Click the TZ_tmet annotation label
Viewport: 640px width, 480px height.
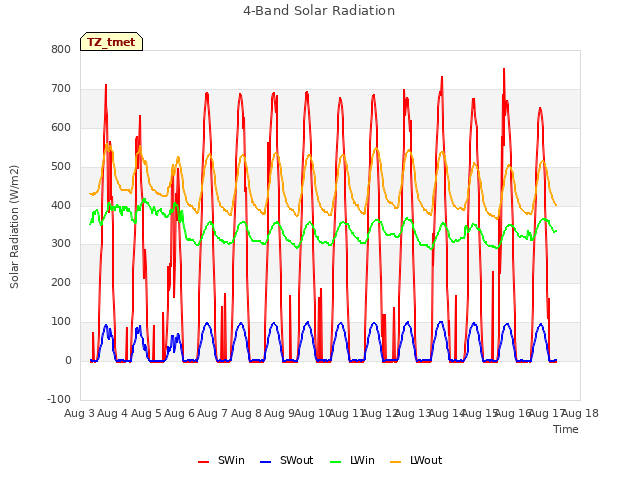tap(111, 42)
